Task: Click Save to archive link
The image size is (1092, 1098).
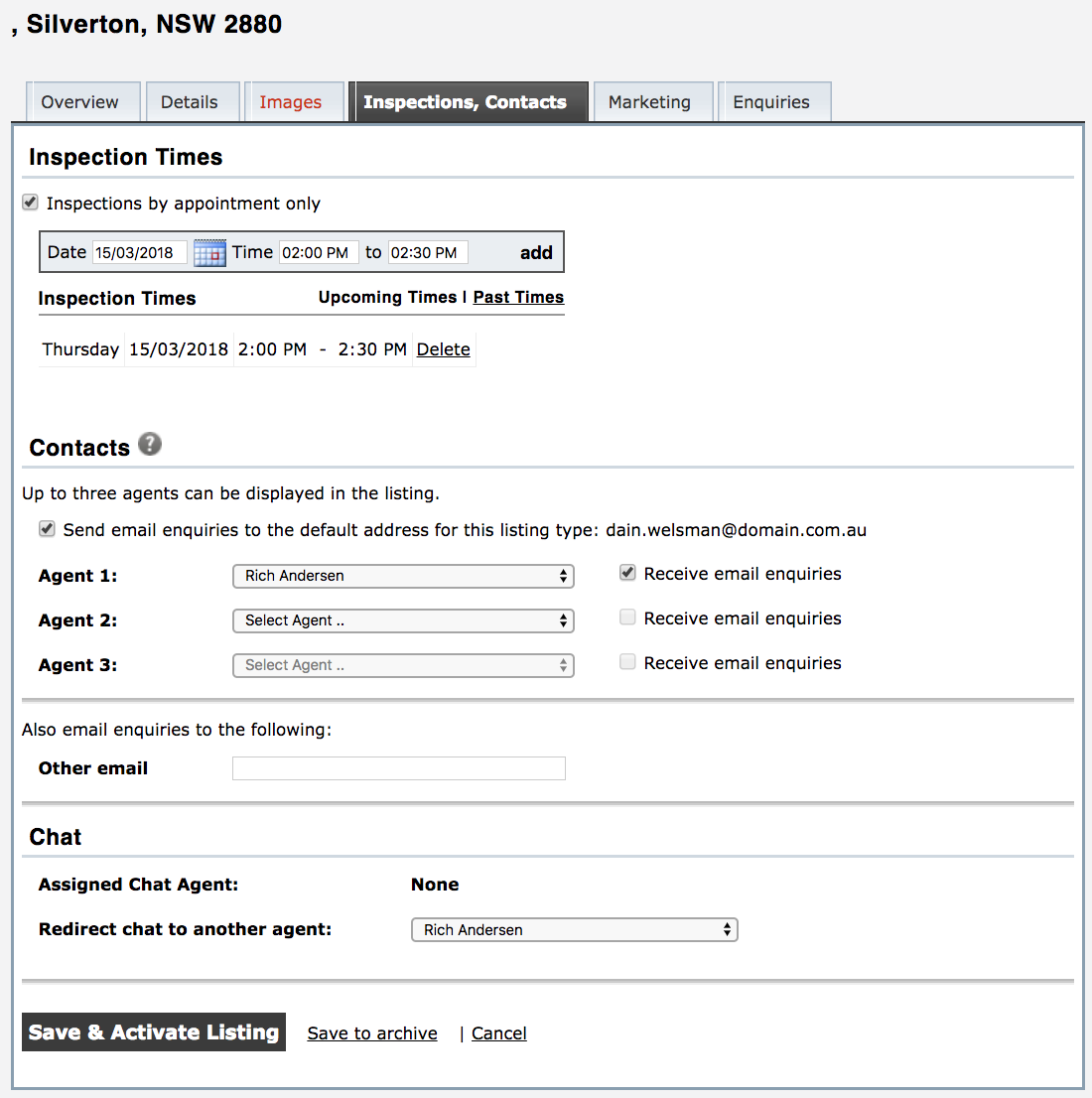Action: 372,1033
